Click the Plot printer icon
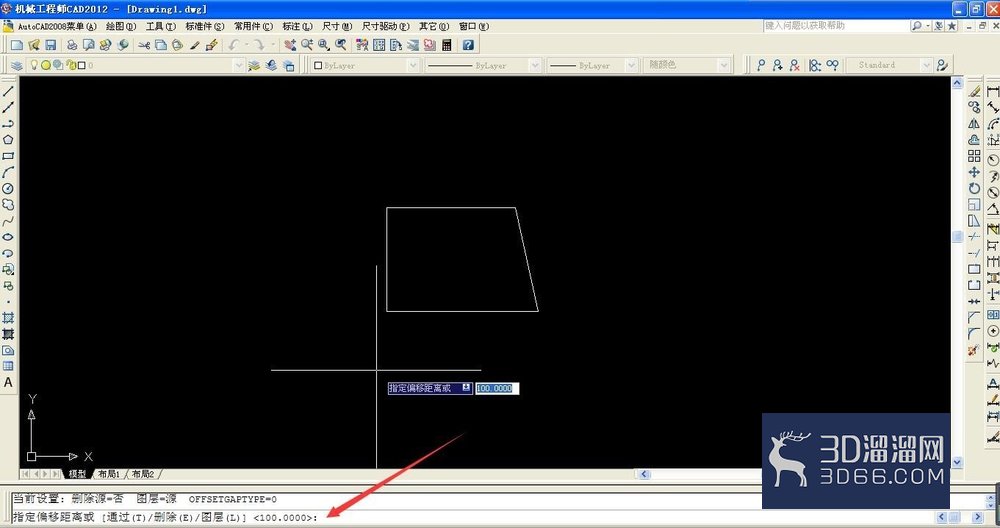 pyautogui.click(x=72, y=45)
